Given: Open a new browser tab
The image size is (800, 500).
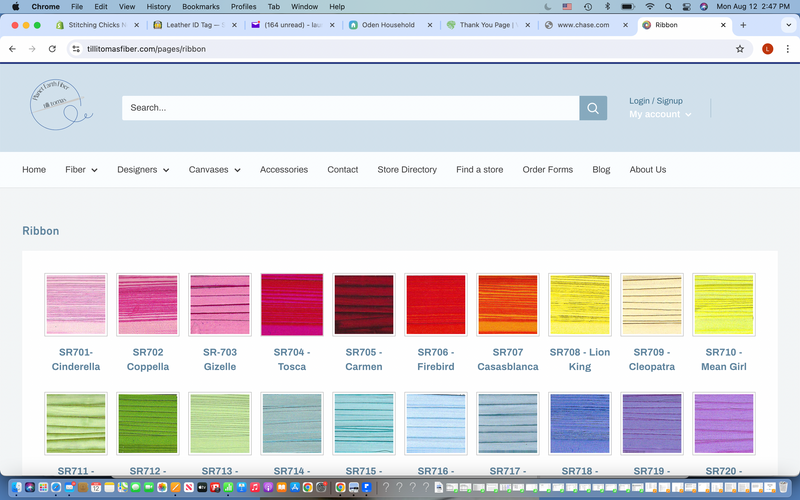Looking at the screenshot, I should pos(743,25).
